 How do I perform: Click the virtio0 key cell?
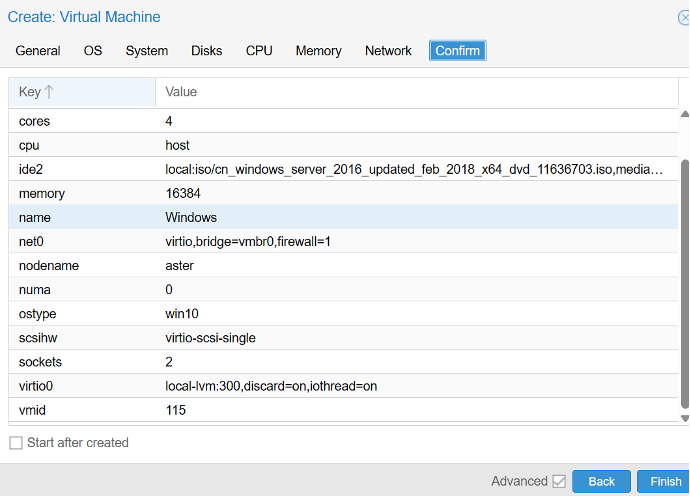click(x=82, y=386)
